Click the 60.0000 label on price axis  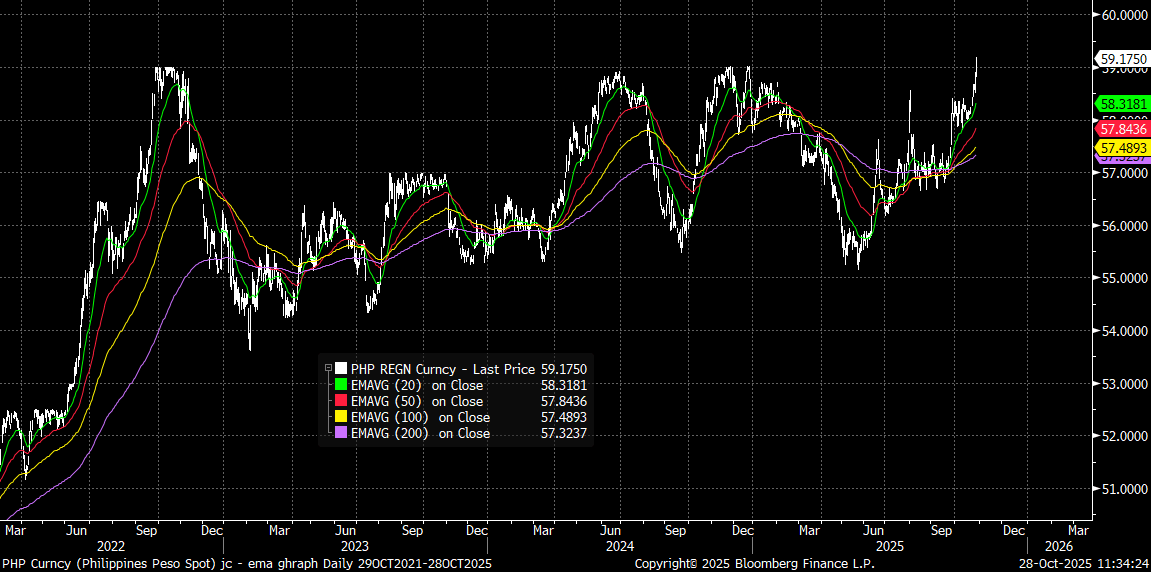pos(1122,15)
